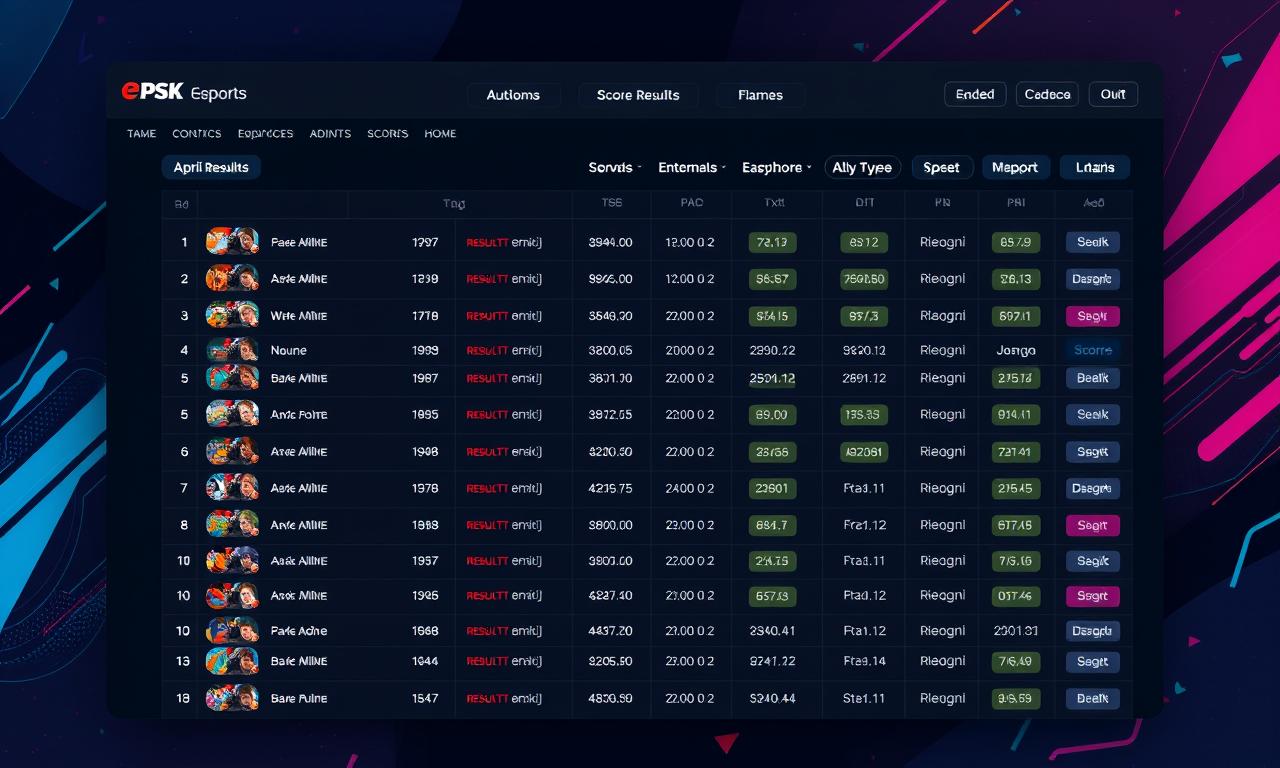Click the Scorre link in Noune row
The width and height of the screenshot is (1280, 768).
click(x=1093, y=350)
